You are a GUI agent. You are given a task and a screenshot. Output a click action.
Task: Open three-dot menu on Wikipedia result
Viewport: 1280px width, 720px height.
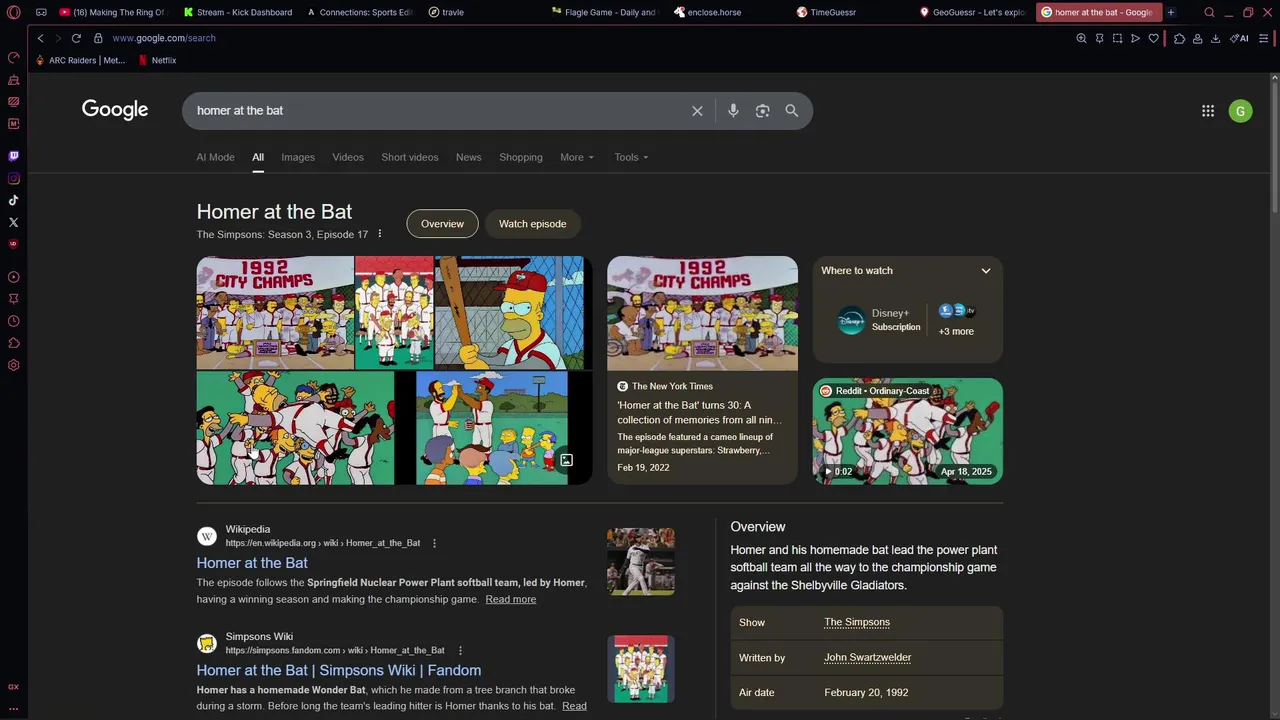pyautogui.click(x=433, y=543)
